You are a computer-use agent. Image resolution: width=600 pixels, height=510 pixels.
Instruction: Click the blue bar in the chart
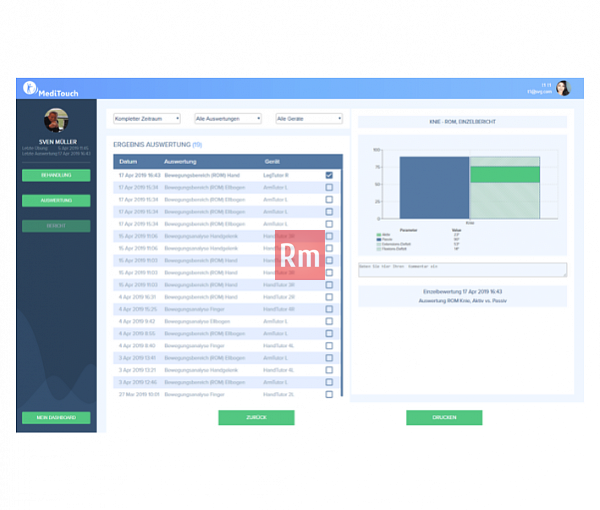click(434, 187)
